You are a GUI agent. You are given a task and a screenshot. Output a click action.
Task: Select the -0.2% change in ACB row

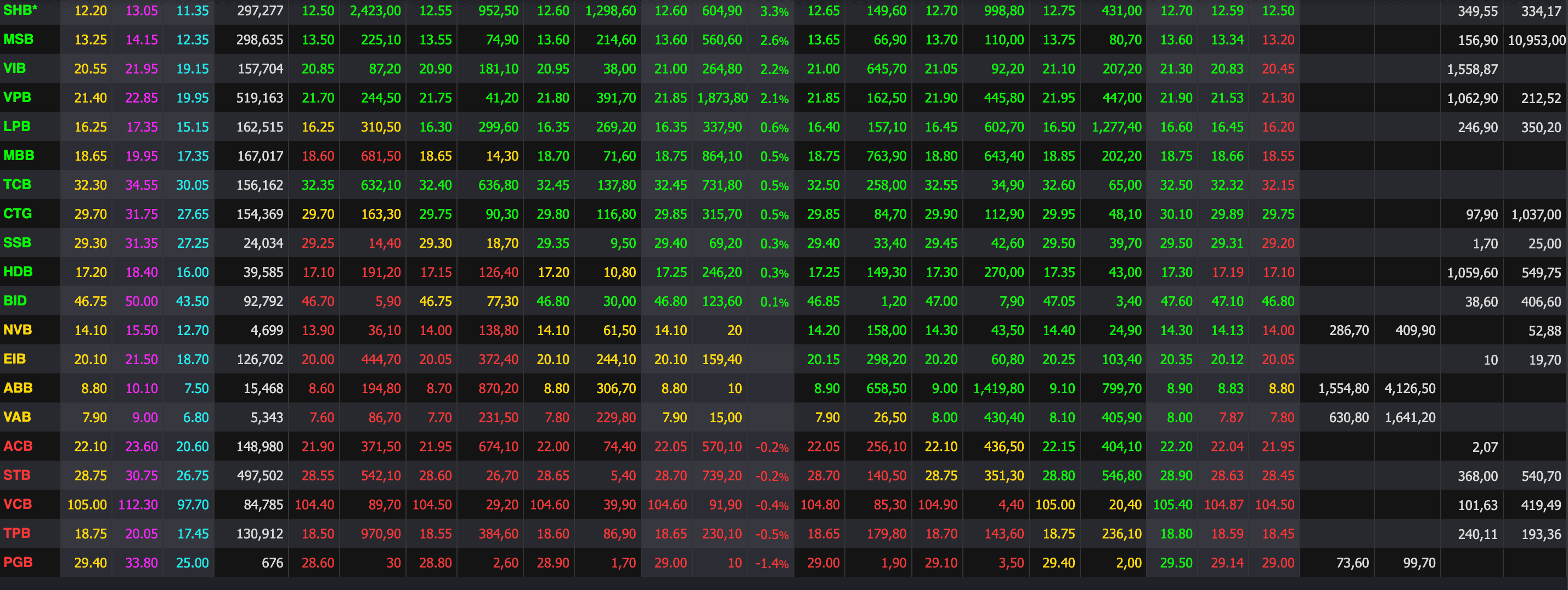(772, 447)
